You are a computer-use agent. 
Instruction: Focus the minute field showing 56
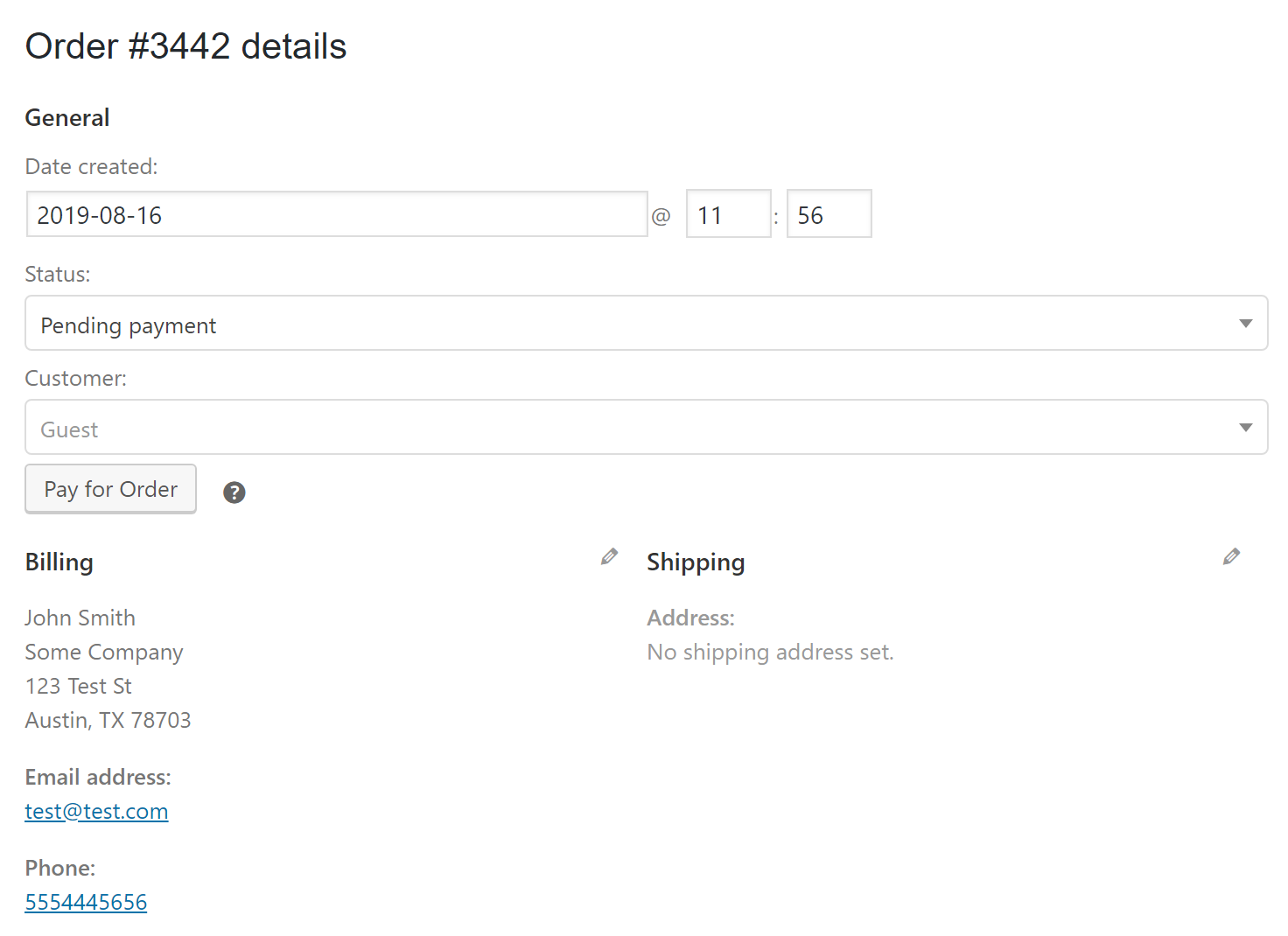click(x=829, y=215)
